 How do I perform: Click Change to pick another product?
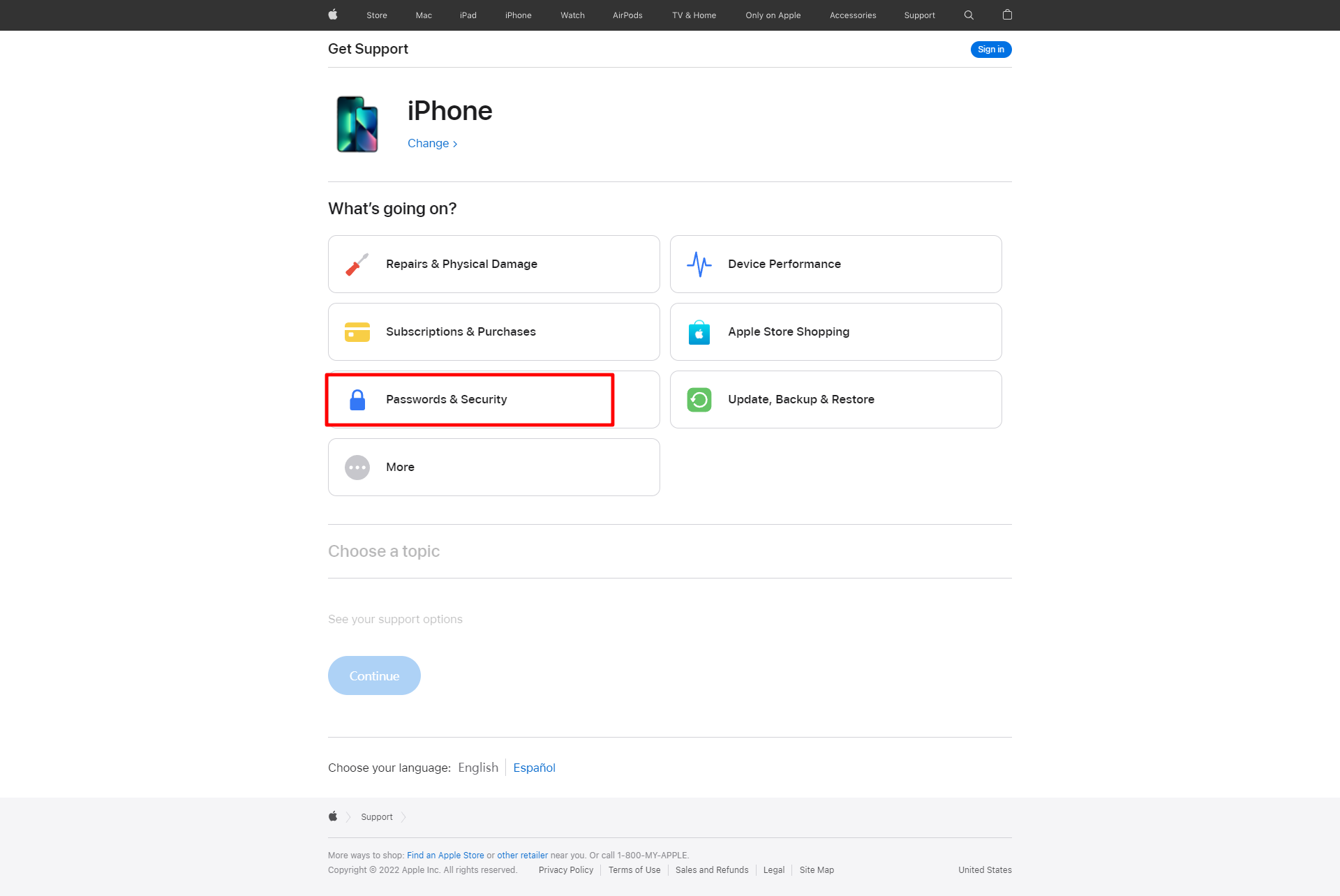coord(433,144)
